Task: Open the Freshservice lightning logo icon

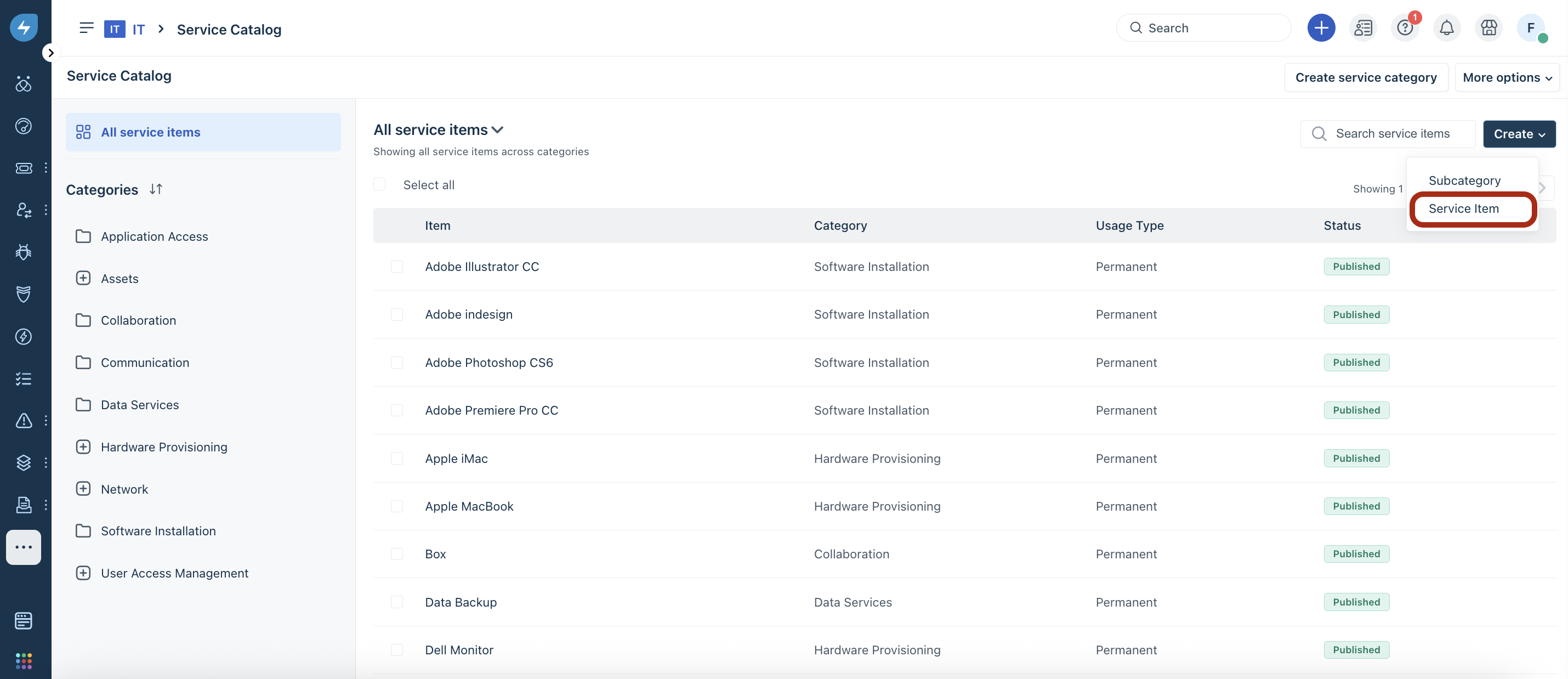Action: click(x=24, y=27)
